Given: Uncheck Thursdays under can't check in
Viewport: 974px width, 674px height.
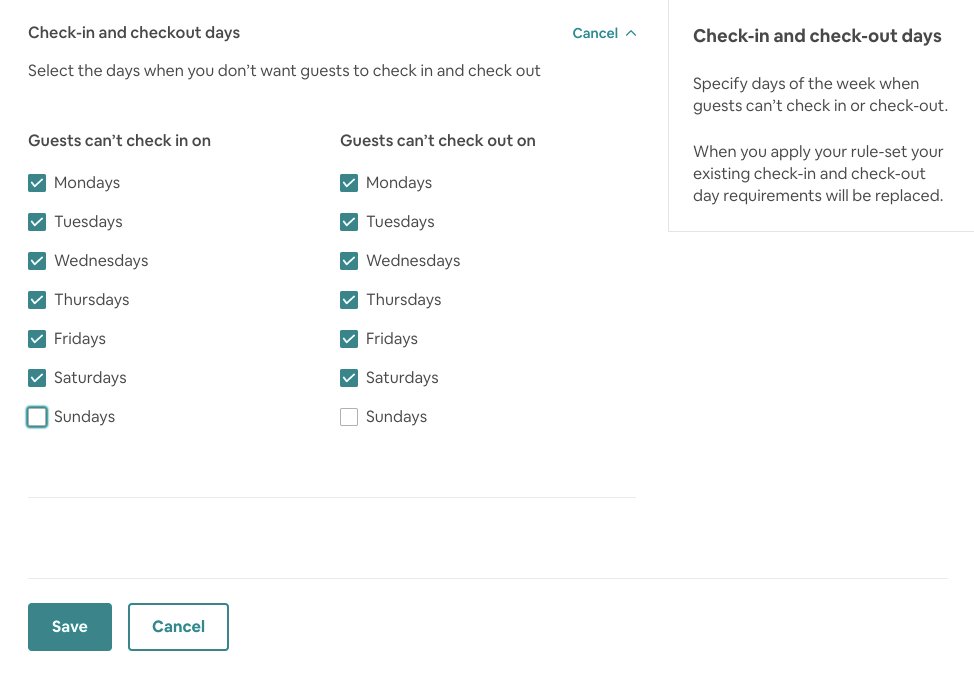Looking at the screenshot, I should 37,300.
